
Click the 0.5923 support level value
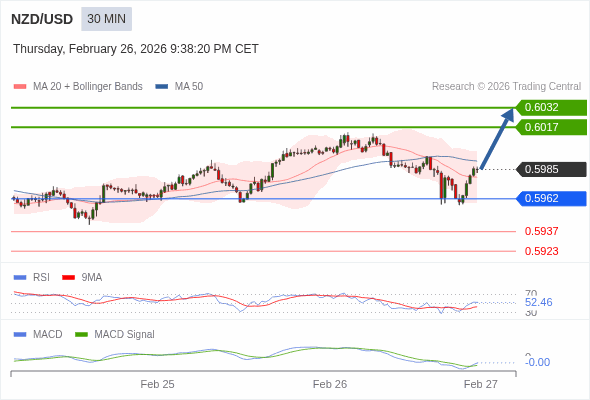click(541, 251)
